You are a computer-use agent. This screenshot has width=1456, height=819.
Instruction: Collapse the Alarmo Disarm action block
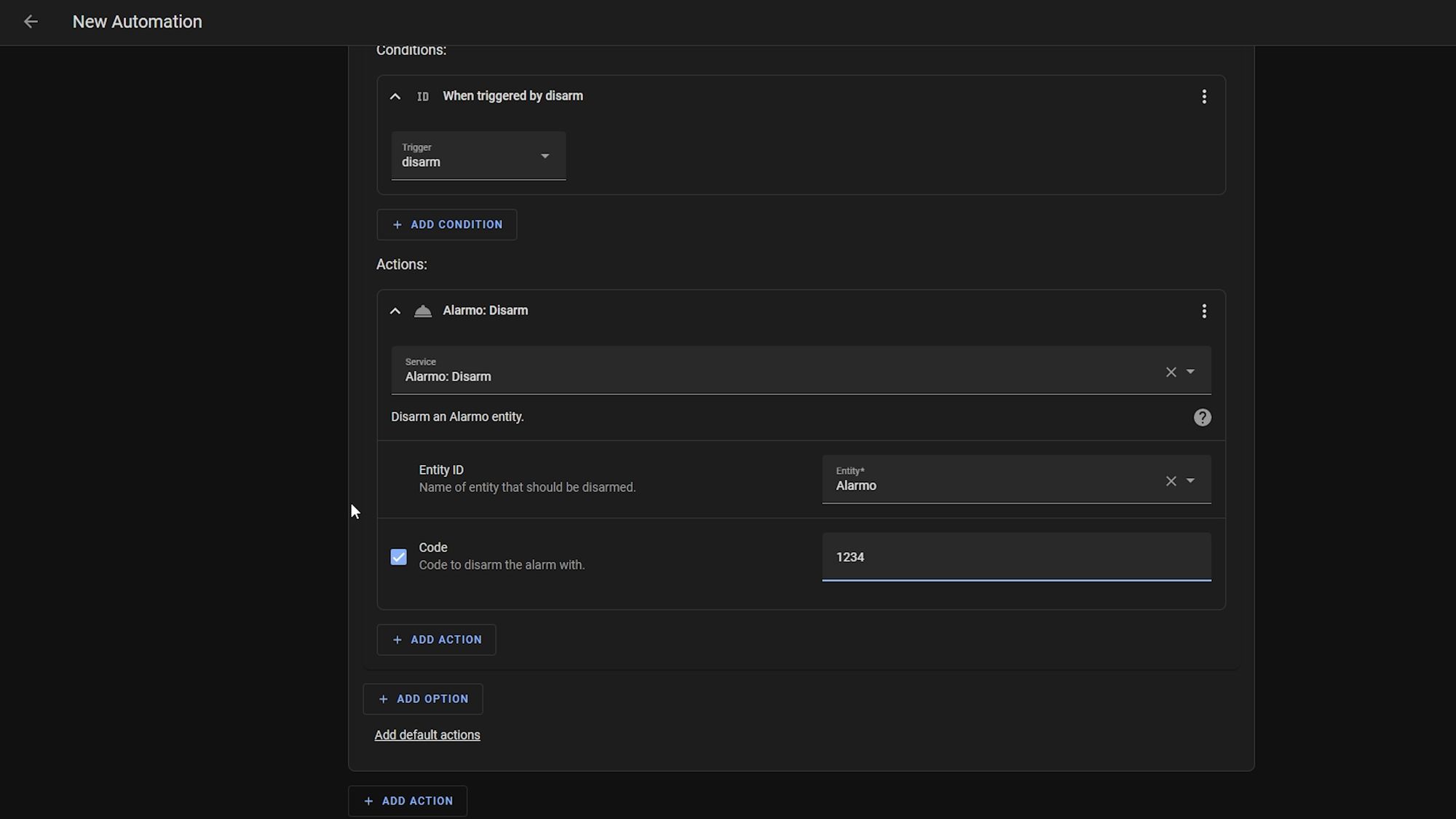pyautogui.click(x=396, y=310)
